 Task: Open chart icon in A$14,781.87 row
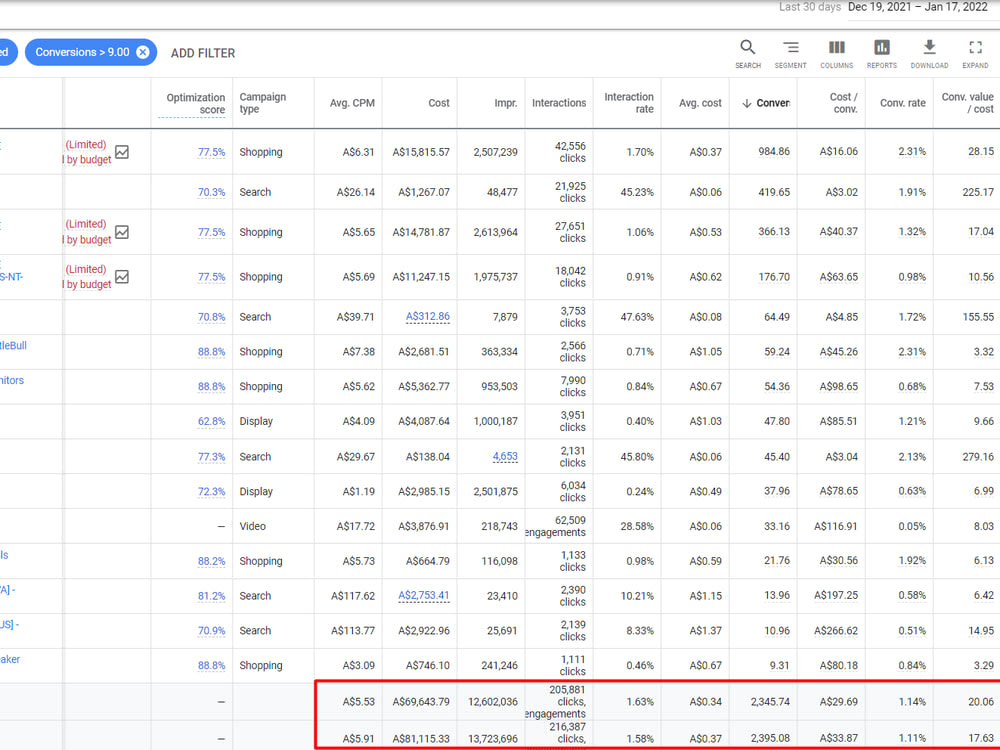122,232
